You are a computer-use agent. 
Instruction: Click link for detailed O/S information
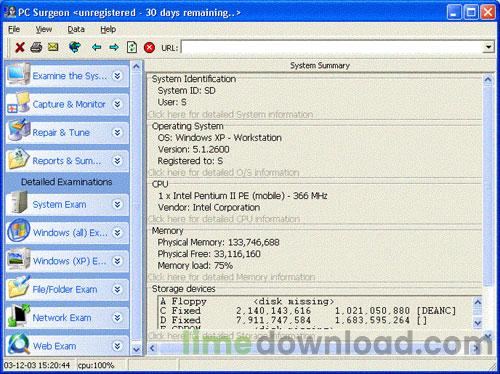pyautogui.click(x=224, y=172)
